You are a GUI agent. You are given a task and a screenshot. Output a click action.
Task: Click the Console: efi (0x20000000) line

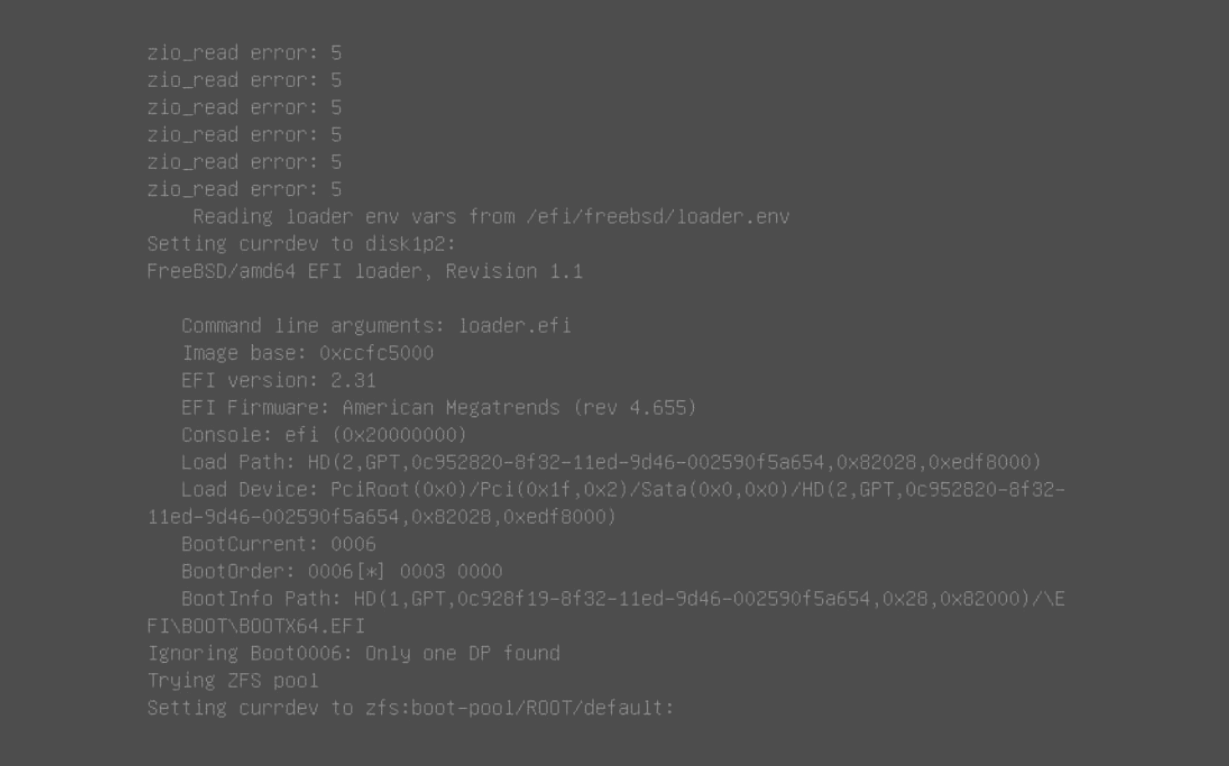point(324,435)
